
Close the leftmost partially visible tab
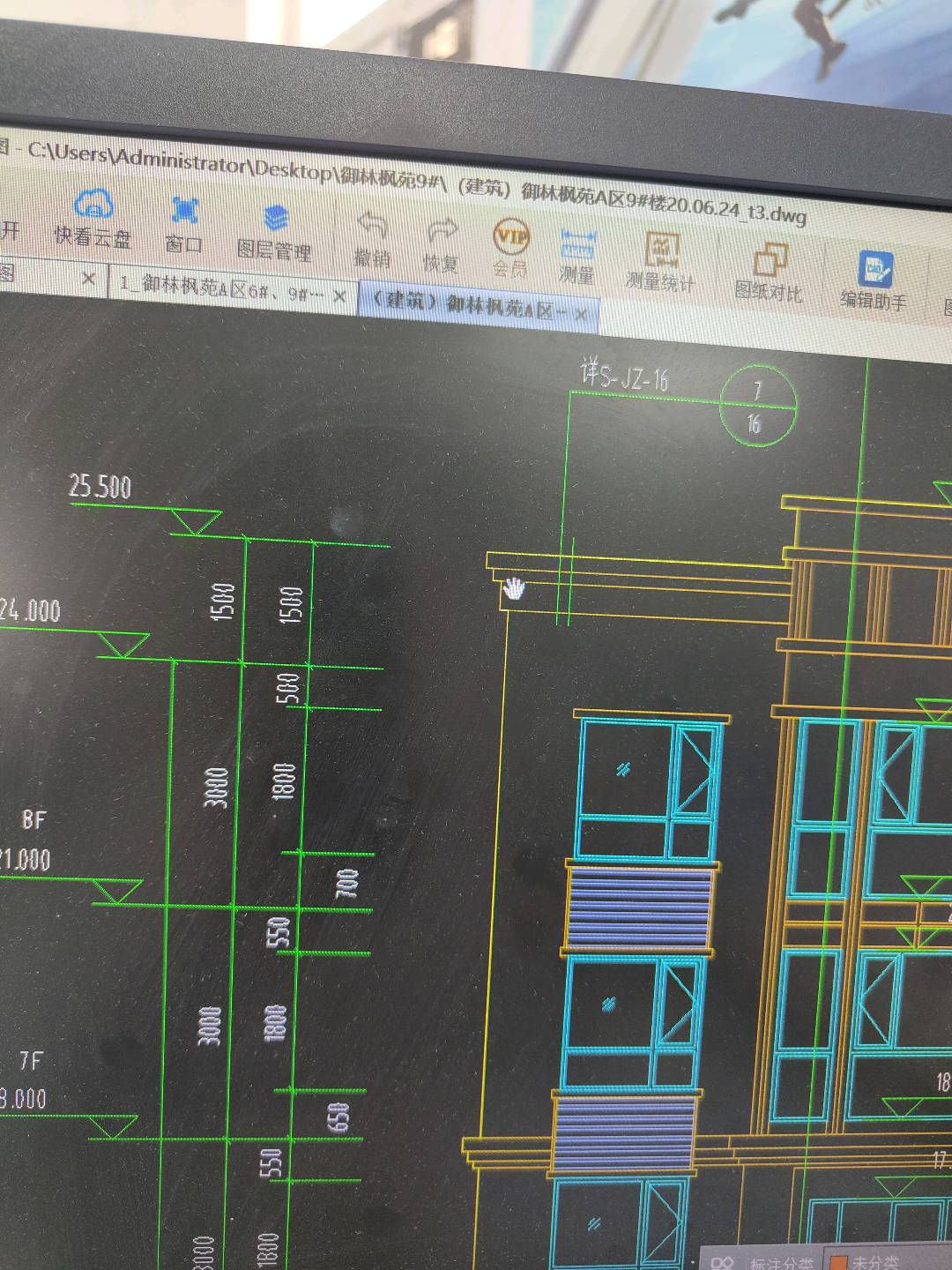[x=88, y=279]
